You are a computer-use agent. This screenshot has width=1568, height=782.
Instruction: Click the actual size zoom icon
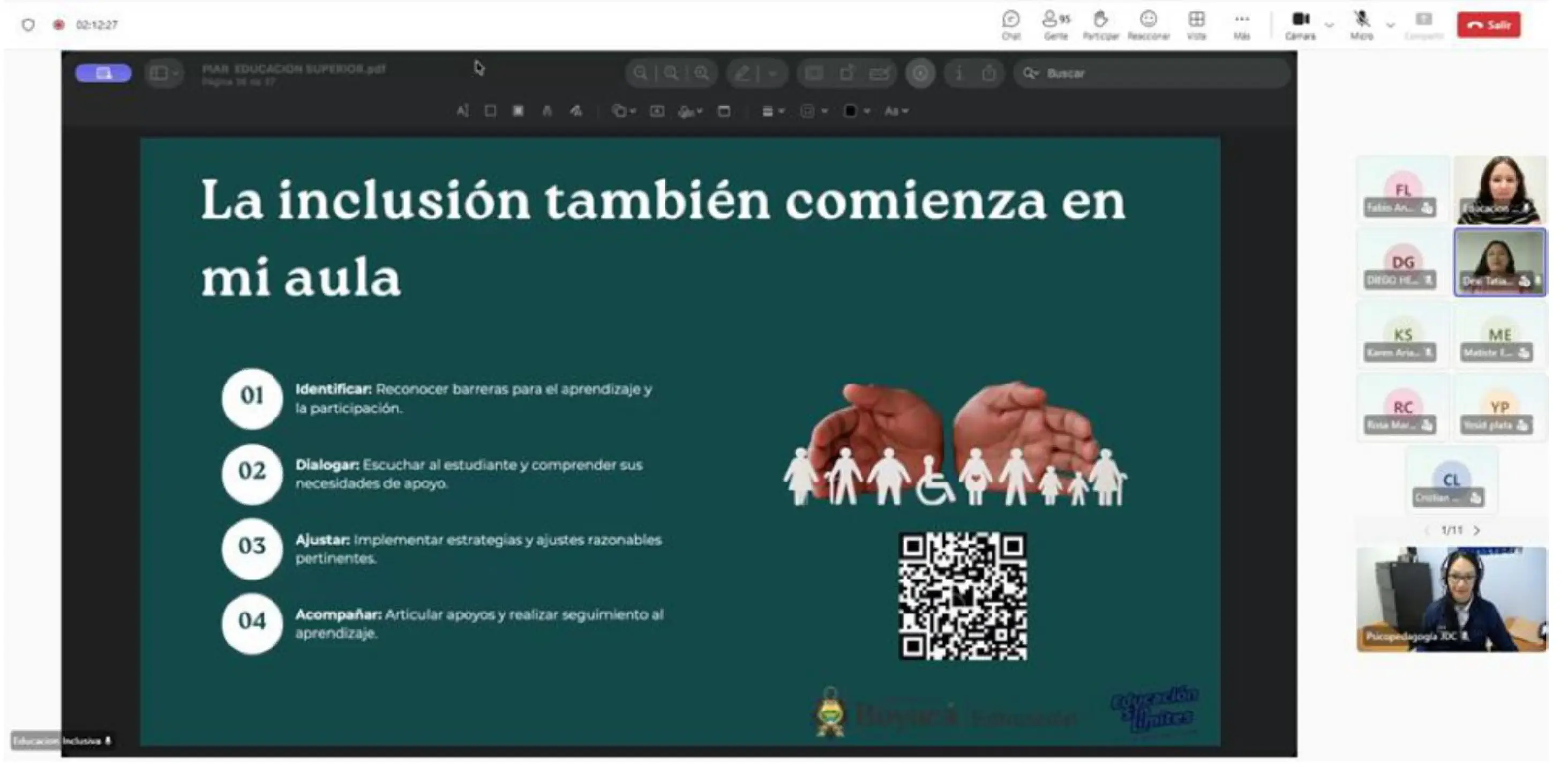click(x=671, y=73)
